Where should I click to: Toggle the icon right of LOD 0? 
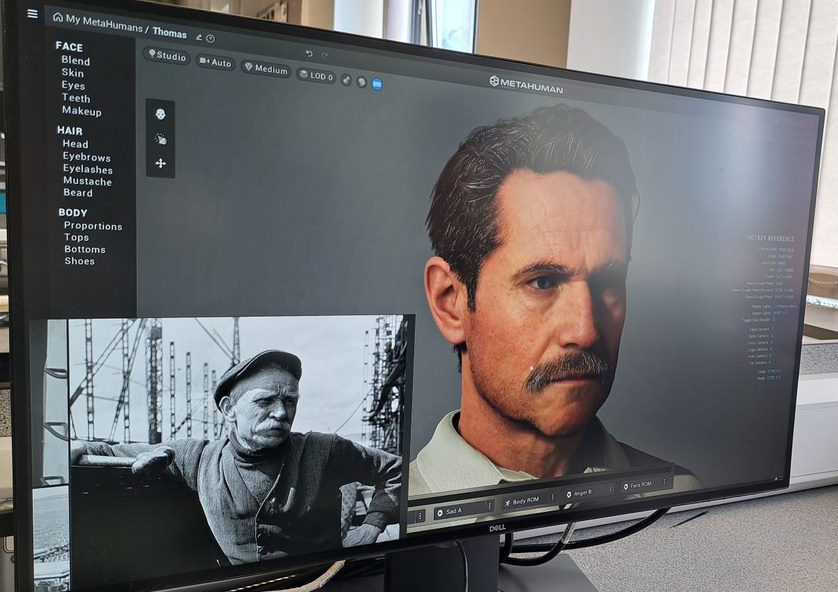[346, 79]
